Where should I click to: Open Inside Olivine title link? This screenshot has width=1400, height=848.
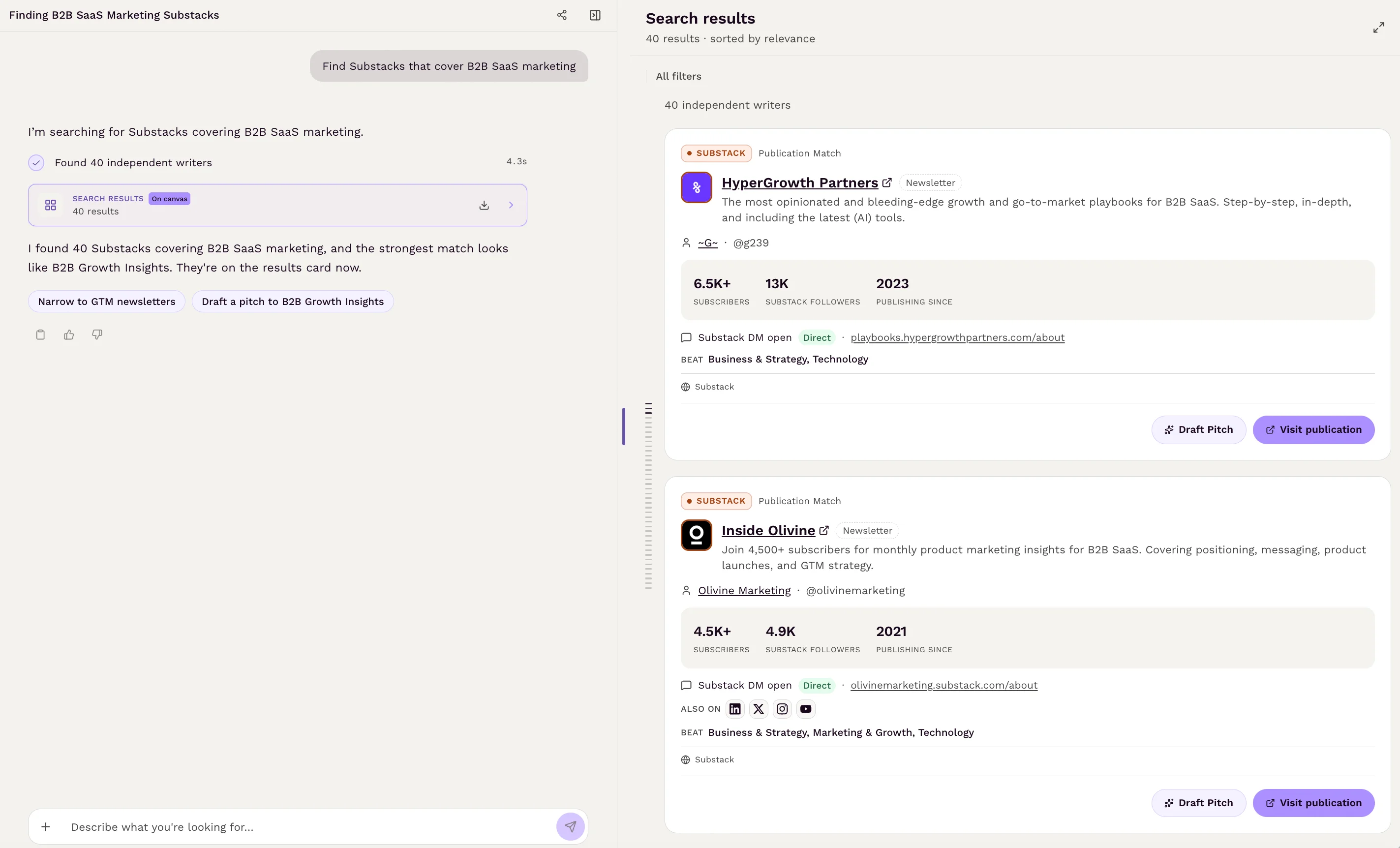click(x=768, y=530)
